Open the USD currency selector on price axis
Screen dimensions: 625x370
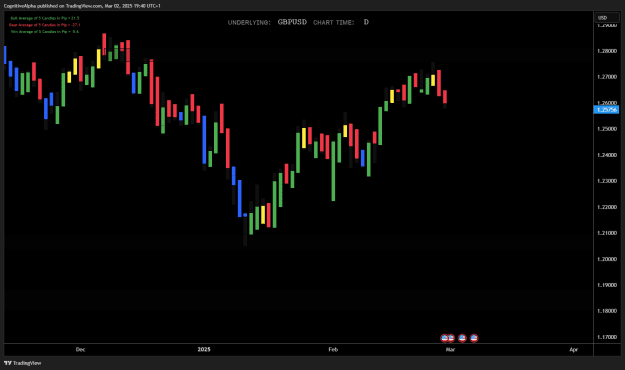(x=607, y=18)
